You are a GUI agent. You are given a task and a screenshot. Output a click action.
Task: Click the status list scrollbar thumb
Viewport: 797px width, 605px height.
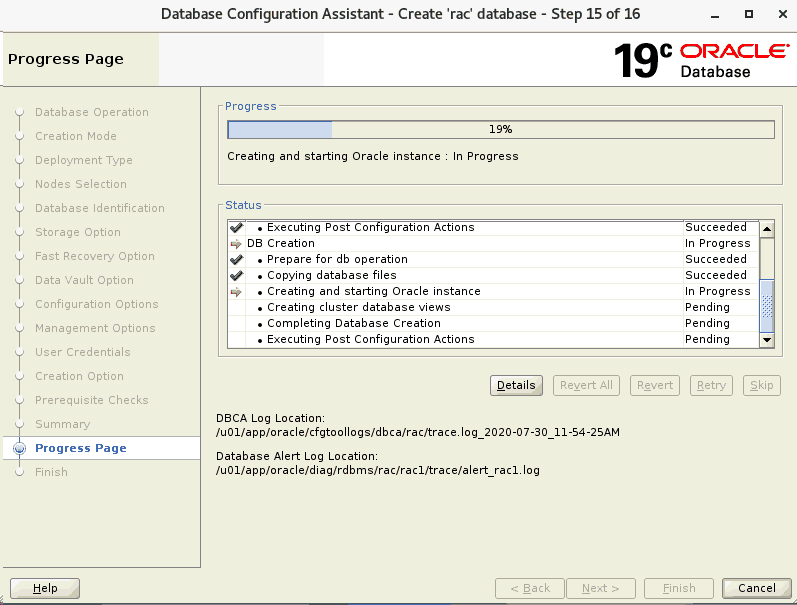point(767,305)
